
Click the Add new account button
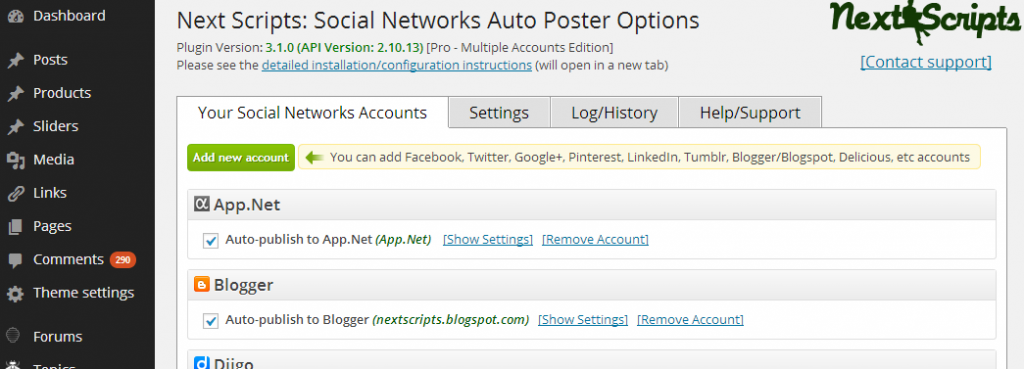pyautogui.click(x=241, y=157)
